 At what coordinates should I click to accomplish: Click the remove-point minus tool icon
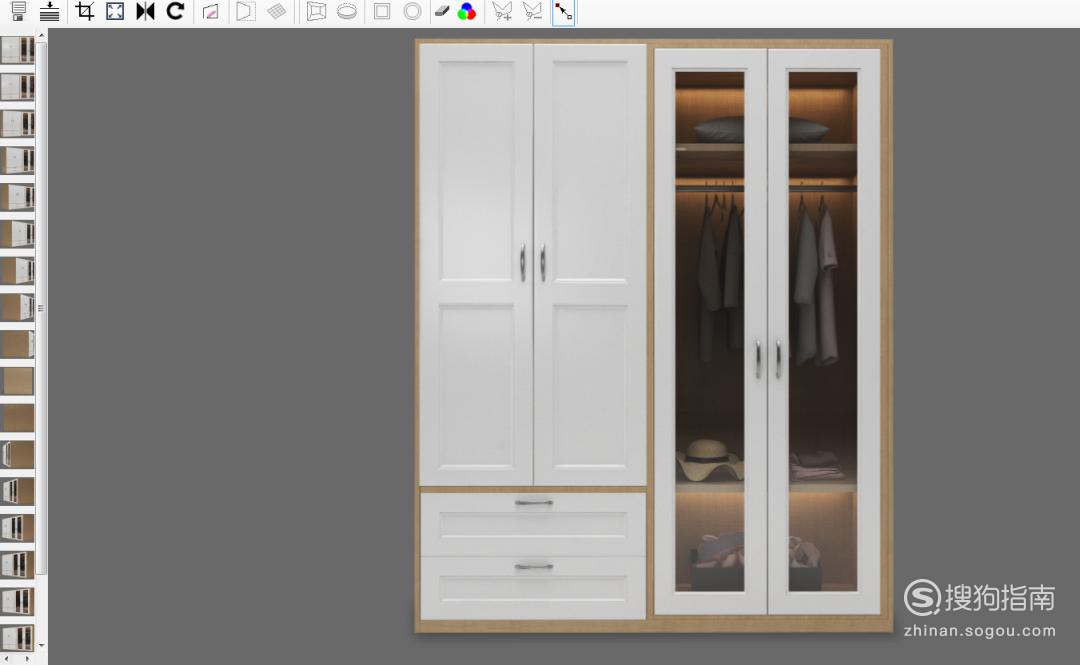point(532,12)
